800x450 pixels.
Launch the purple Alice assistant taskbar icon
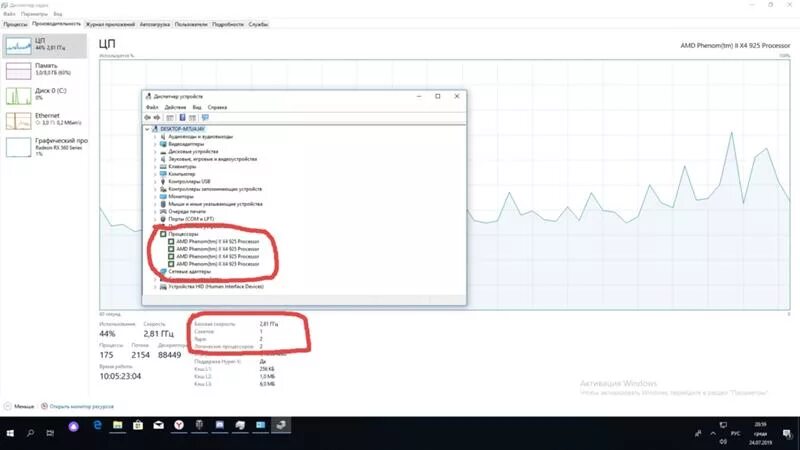[73, 427]
